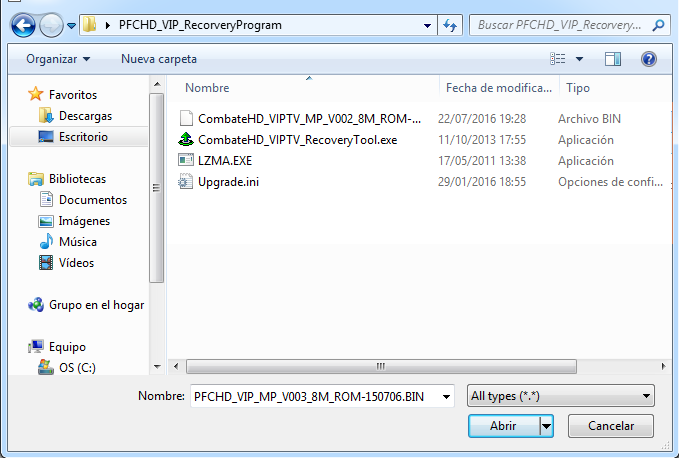Open the Abrir button split arrow
This screenshot has height=458, width=679.
(546, 426)
